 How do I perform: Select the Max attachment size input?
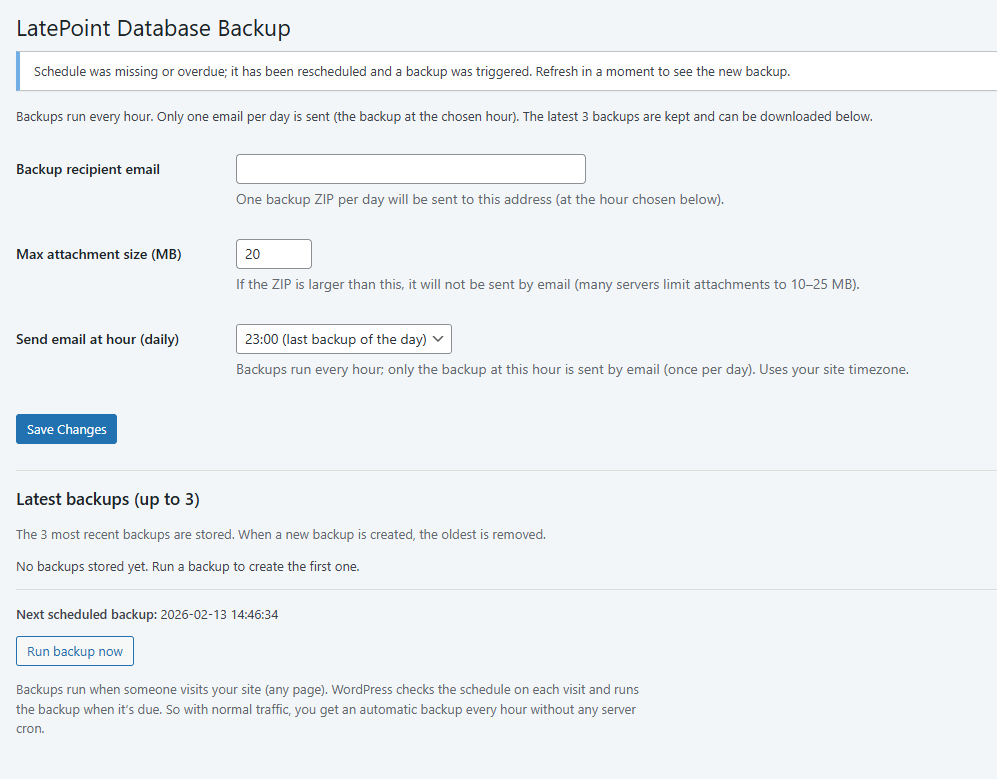(x=273, y=254)
